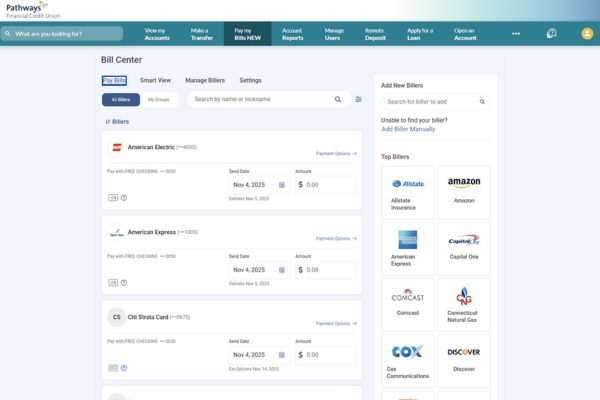
Task: Open the Smart View tab
Action: click(x=155, y=80)
